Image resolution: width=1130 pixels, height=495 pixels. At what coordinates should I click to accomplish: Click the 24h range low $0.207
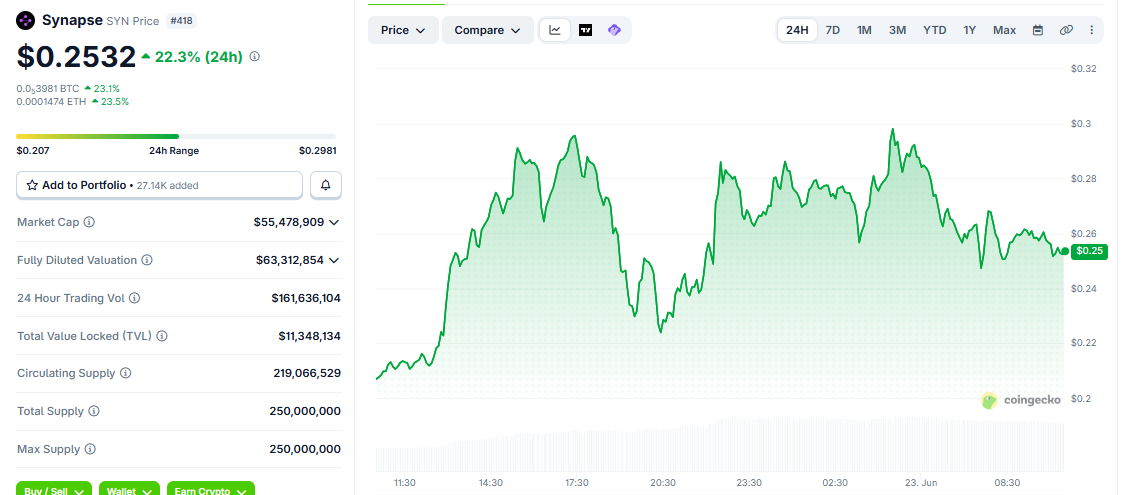(33, 151)
